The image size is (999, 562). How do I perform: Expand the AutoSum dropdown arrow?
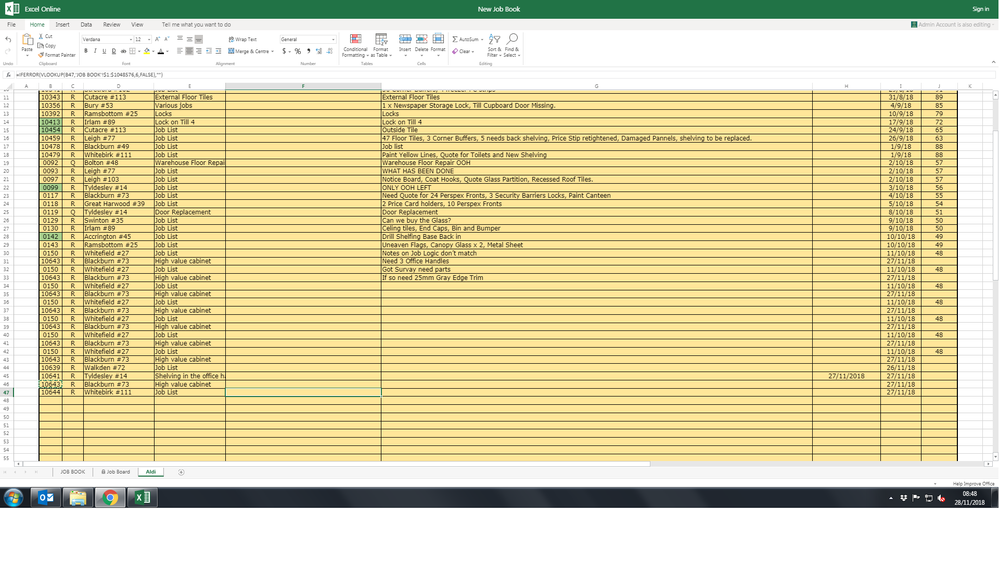pyautogui.click(x=482, y=40)
